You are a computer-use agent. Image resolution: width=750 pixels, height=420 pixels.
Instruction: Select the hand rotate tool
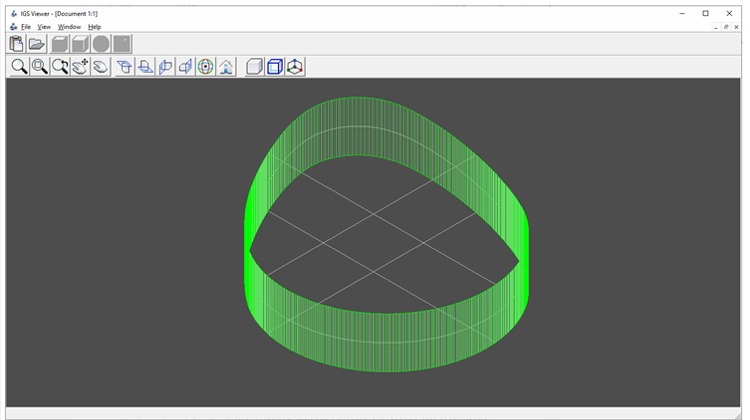pos(100,66)
